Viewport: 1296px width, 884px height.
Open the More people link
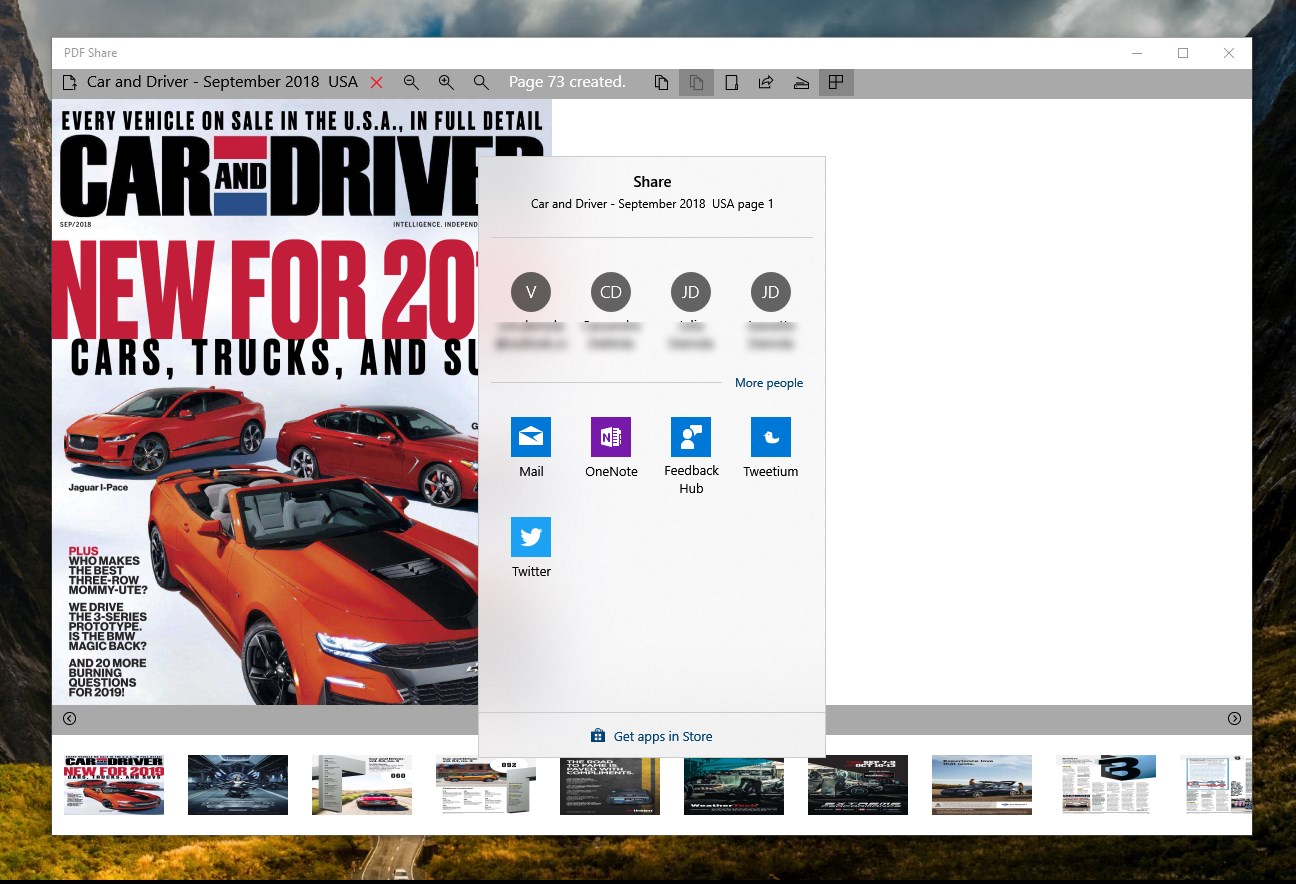769,383
